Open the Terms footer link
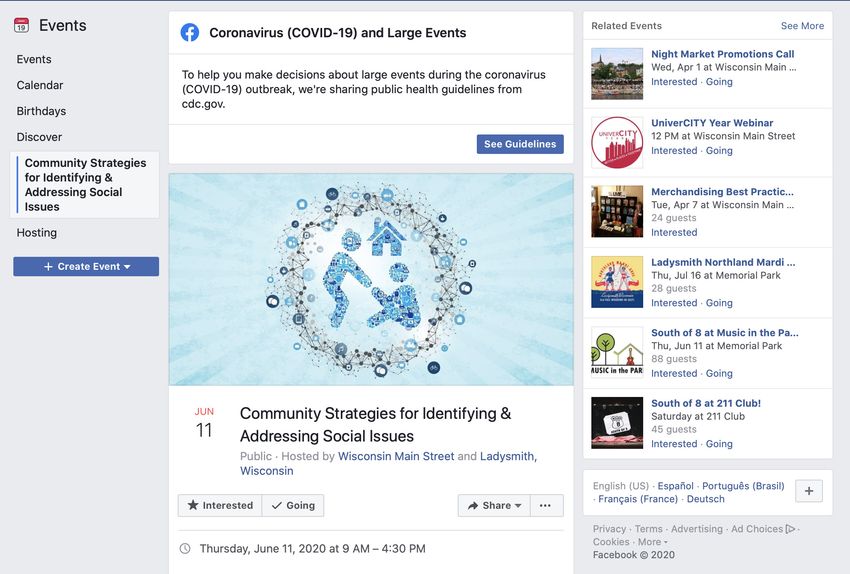 (x=648, y=528)
